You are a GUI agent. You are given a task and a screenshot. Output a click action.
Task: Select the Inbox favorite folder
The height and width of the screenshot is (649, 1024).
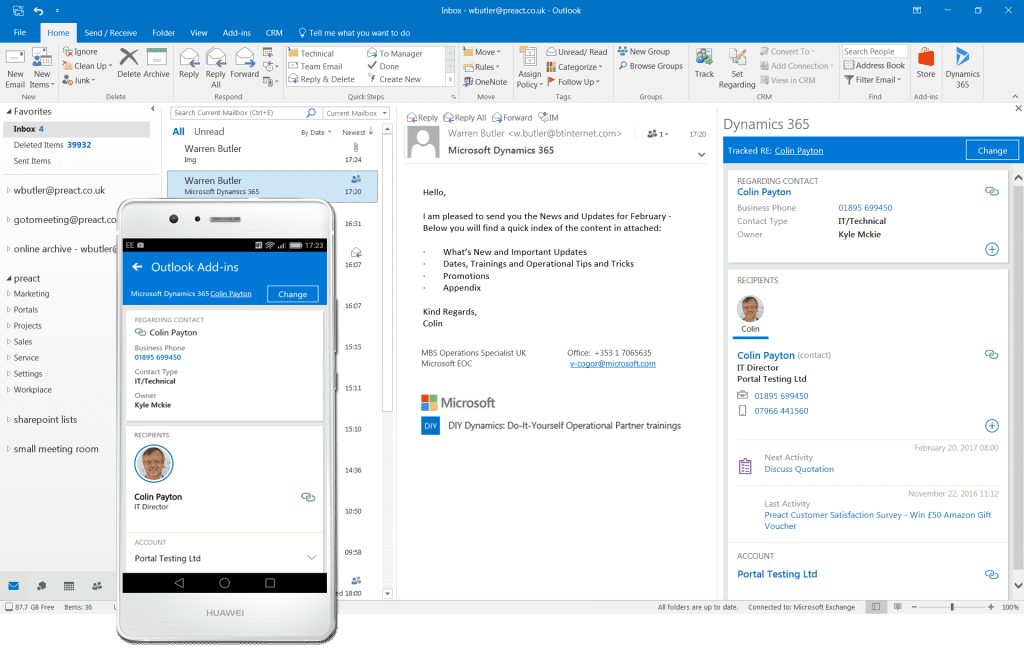tap(77, 129)
